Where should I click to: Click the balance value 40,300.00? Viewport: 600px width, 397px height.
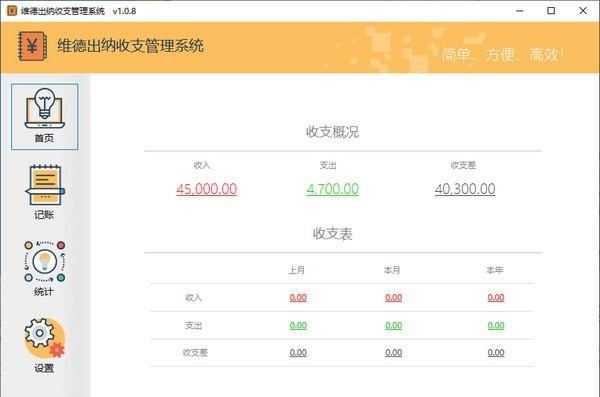465,189
